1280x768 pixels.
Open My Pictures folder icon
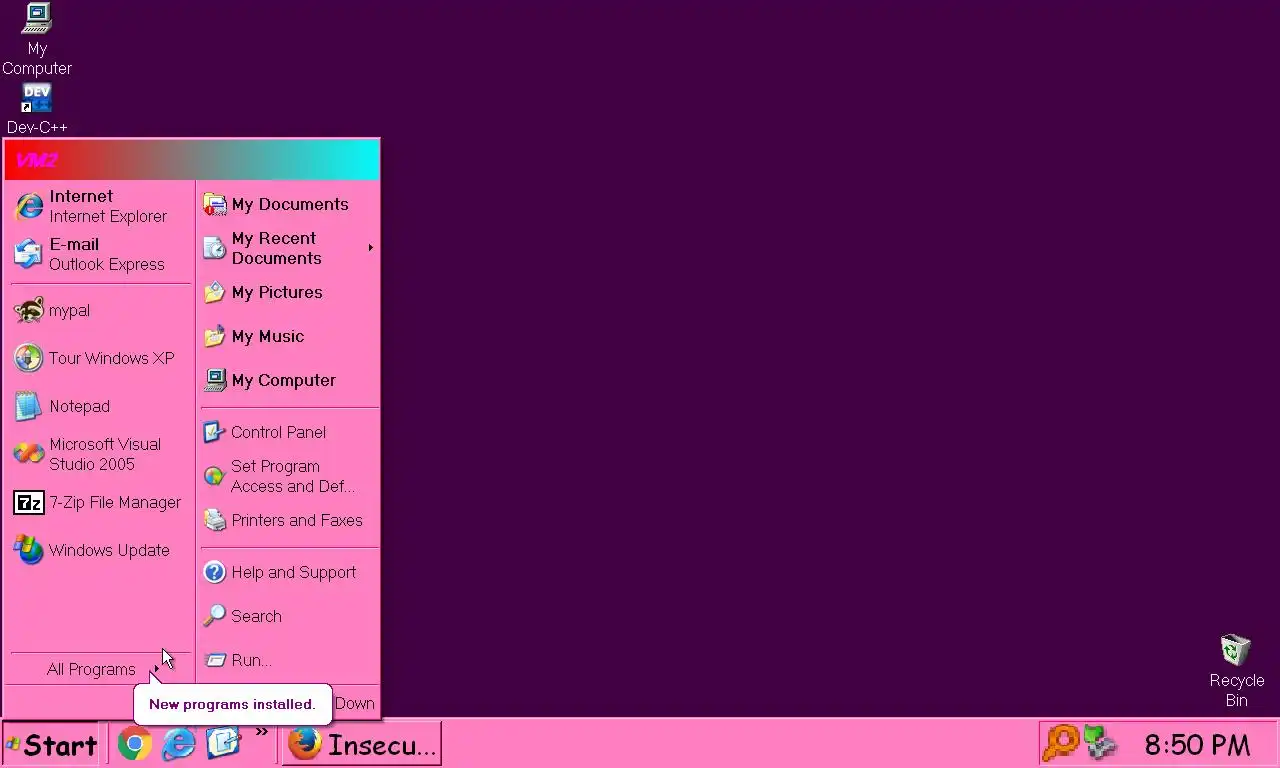click(215, 292)
